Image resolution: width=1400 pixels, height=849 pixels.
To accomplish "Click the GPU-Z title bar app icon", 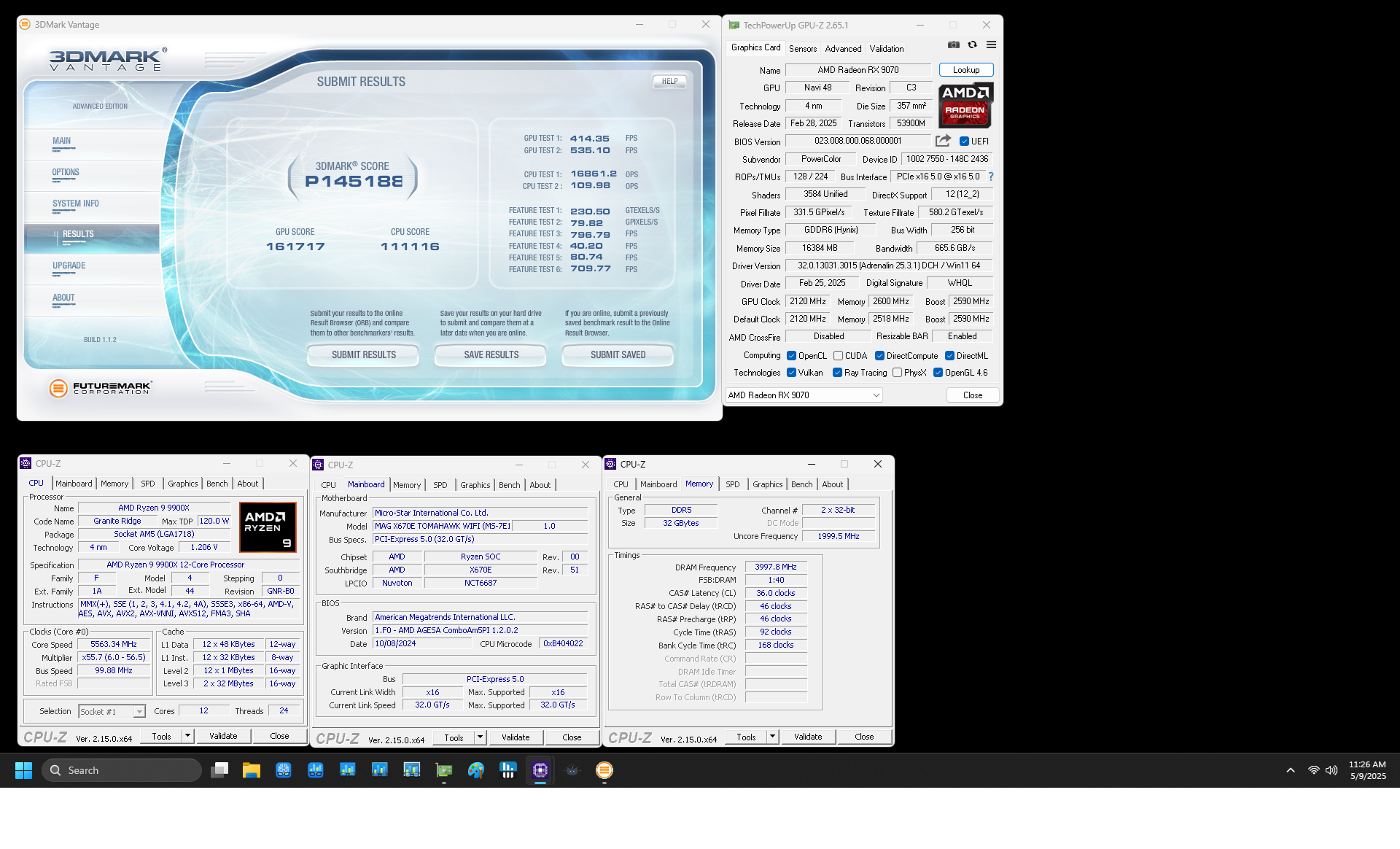I will coord(734,25).
